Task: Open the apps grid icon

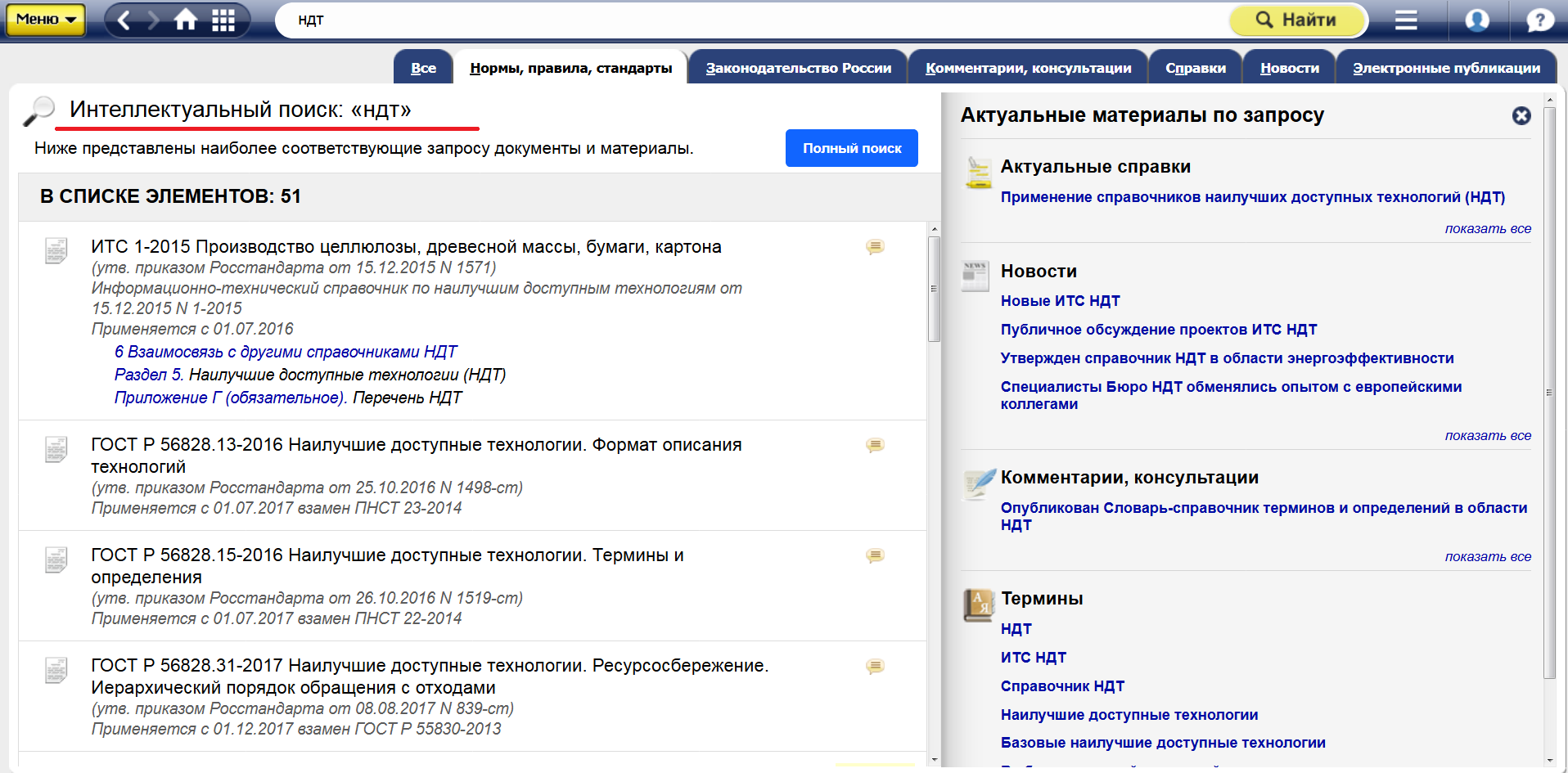Action: click(223, 20)
